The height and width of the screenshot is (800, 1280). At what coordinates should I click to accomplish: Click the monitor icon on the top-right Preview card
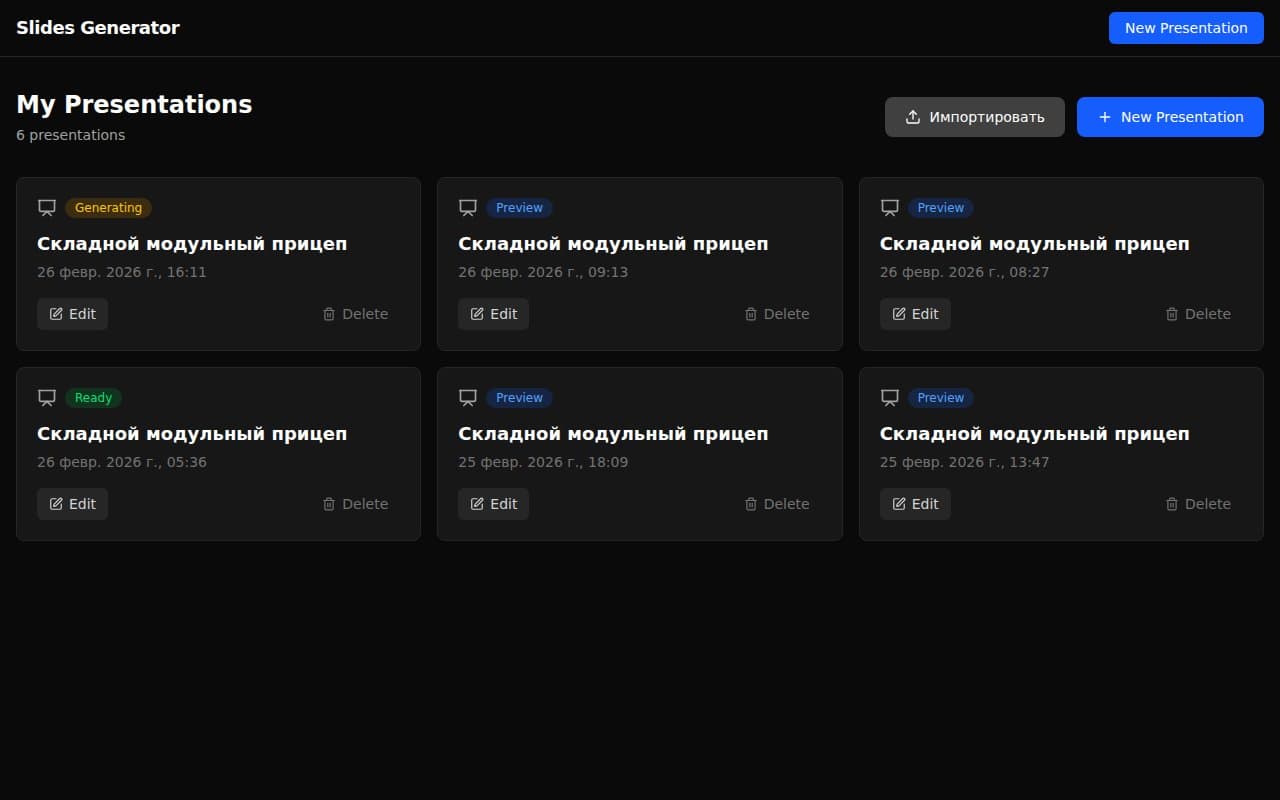(889, 207)
